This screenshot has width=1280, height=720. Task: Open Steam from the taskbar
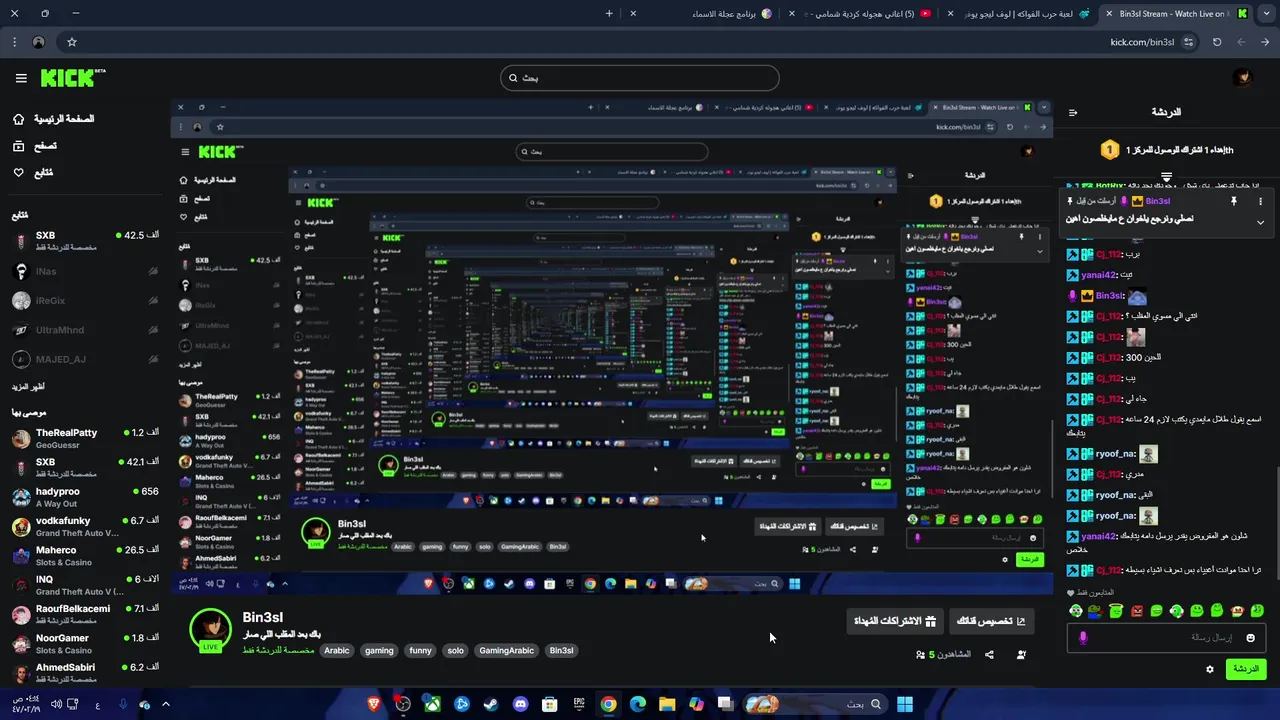coord(490,704)
